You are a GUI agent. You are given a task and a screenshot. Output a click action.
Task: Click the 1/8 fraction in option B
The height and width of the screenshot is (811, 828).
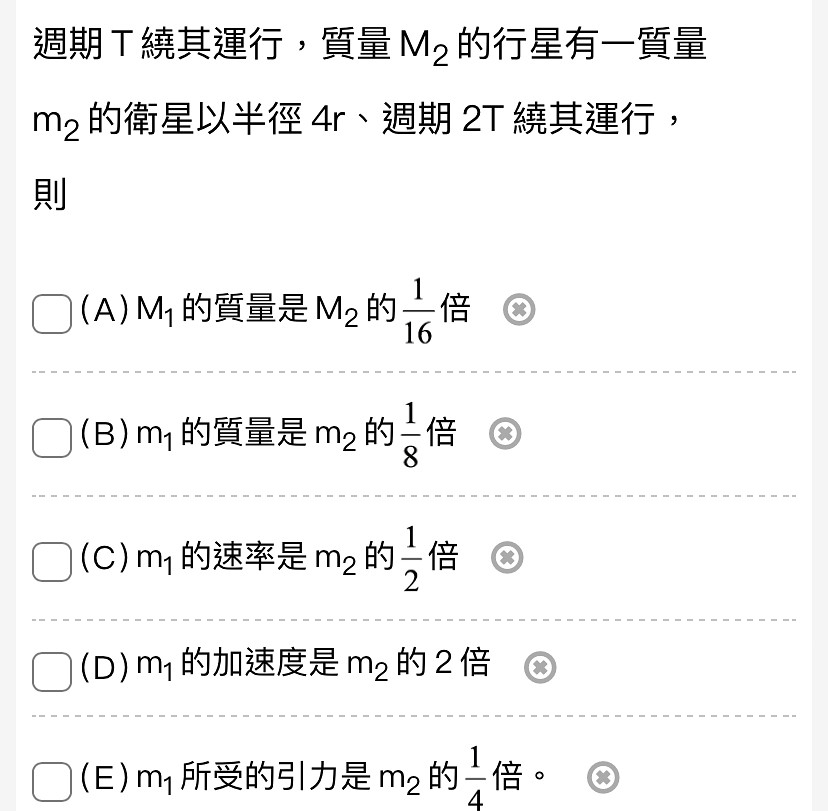(410, 435)
